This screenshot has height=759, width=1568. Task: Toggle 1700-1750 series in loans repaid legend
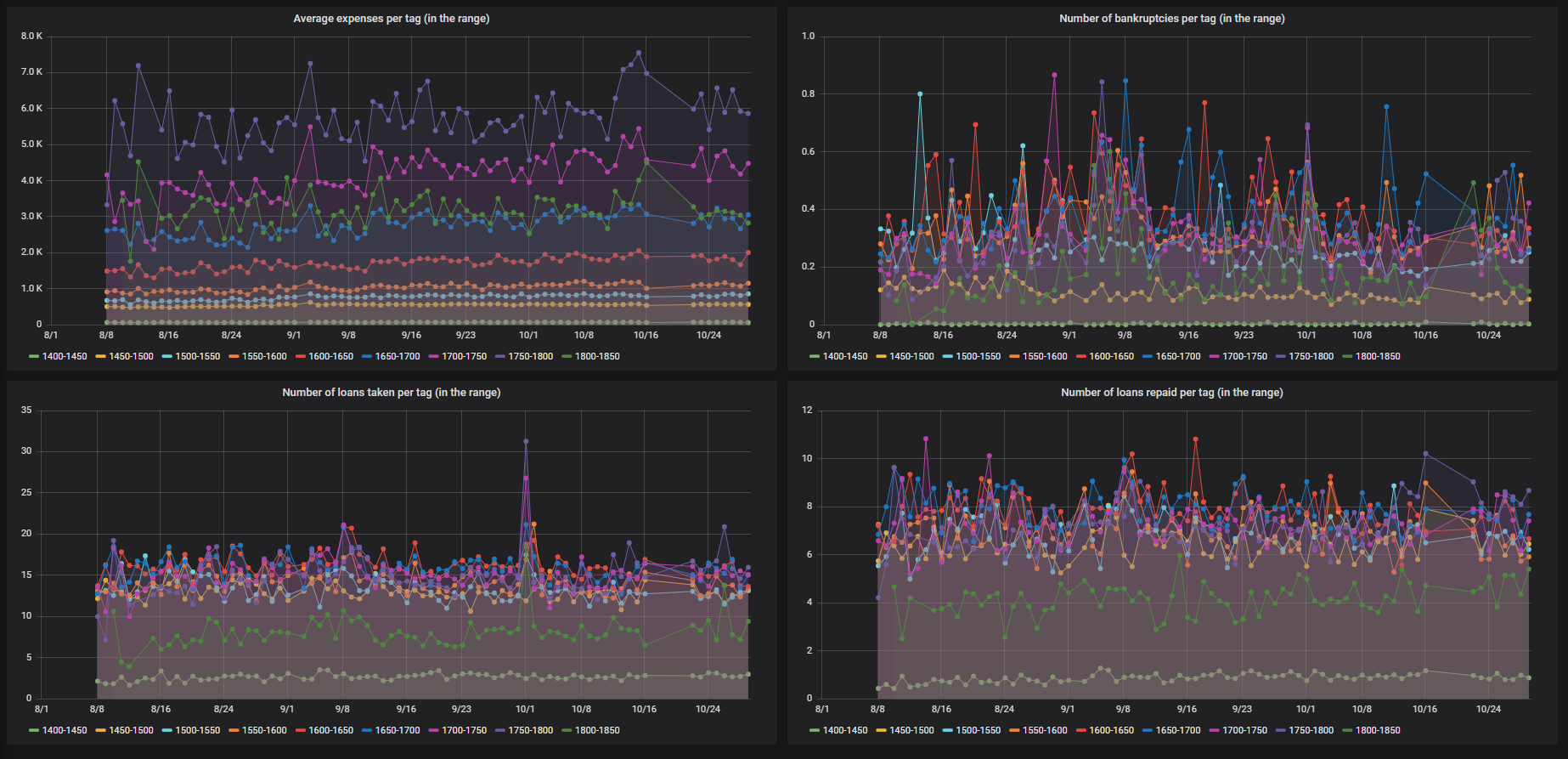pyautogui.click(x=1238, y=730)
